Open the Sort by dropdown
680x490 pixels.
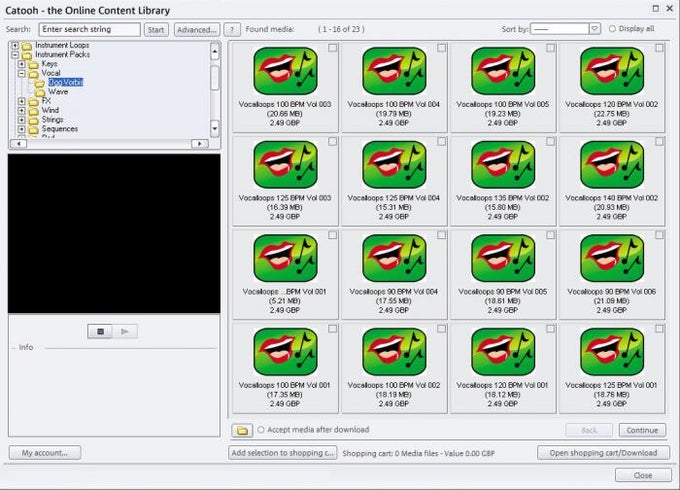coord(595,29)
